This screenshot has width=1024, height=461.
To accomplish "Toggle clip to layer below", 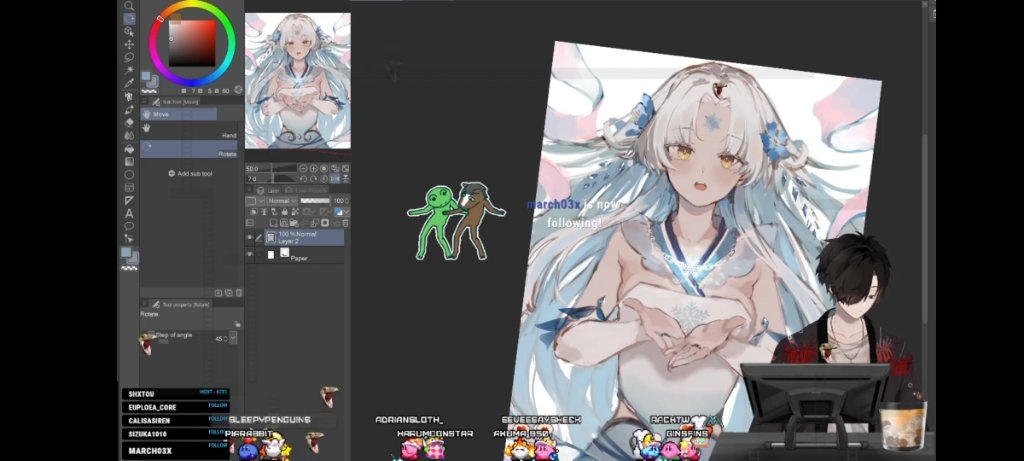I will (x=253, y=212).
